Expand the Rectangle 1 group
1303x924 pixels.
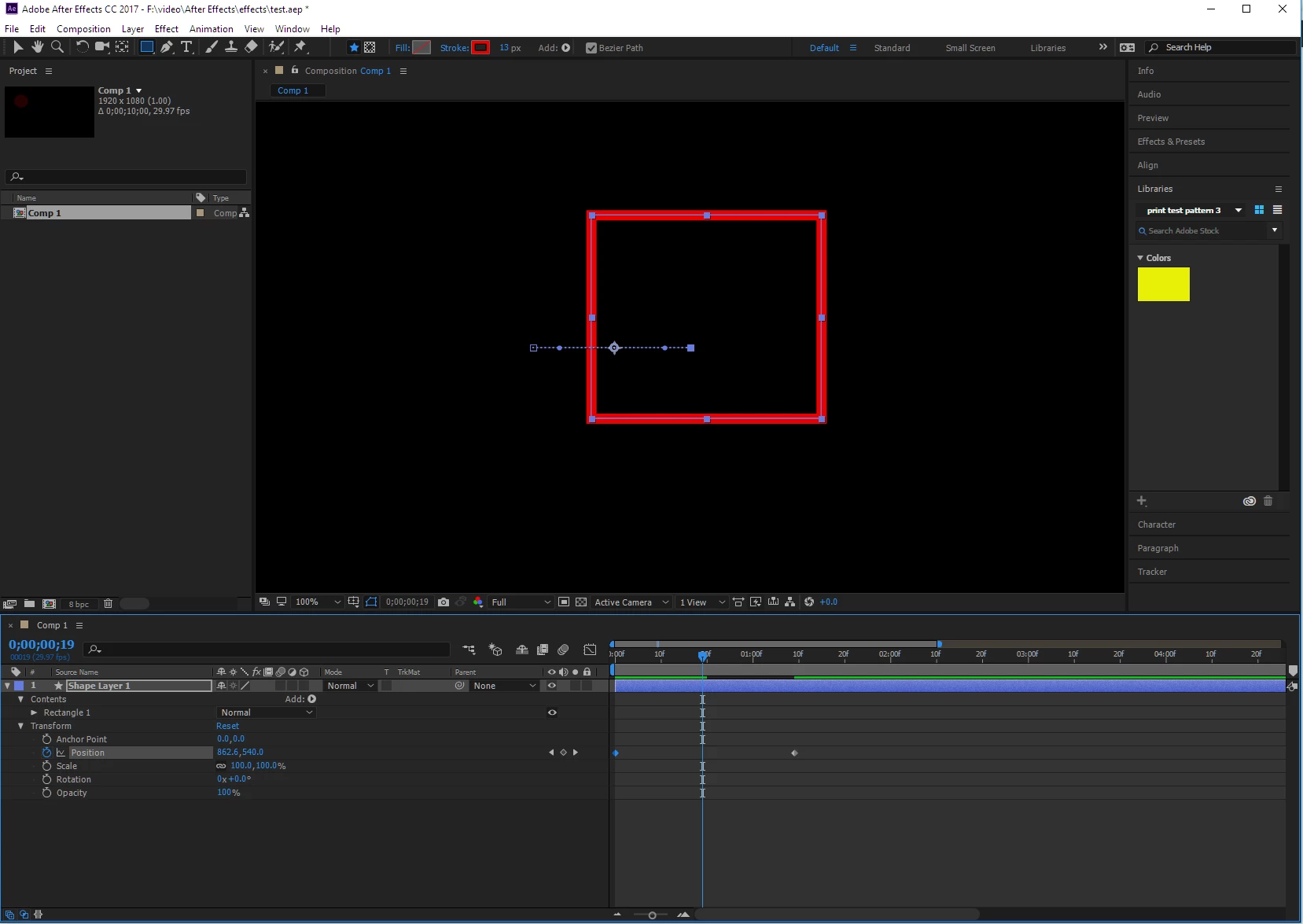tap(34, 712)
